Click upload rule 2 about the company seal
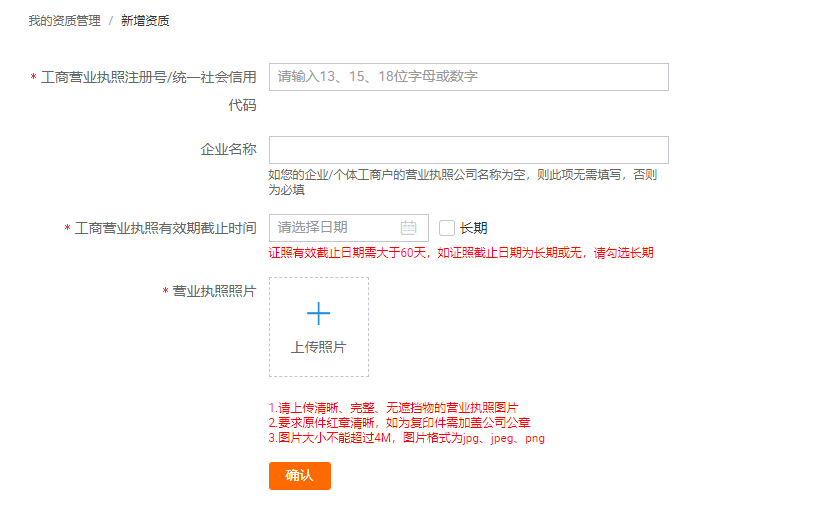The image size is (815, 505). coord(399,423)
